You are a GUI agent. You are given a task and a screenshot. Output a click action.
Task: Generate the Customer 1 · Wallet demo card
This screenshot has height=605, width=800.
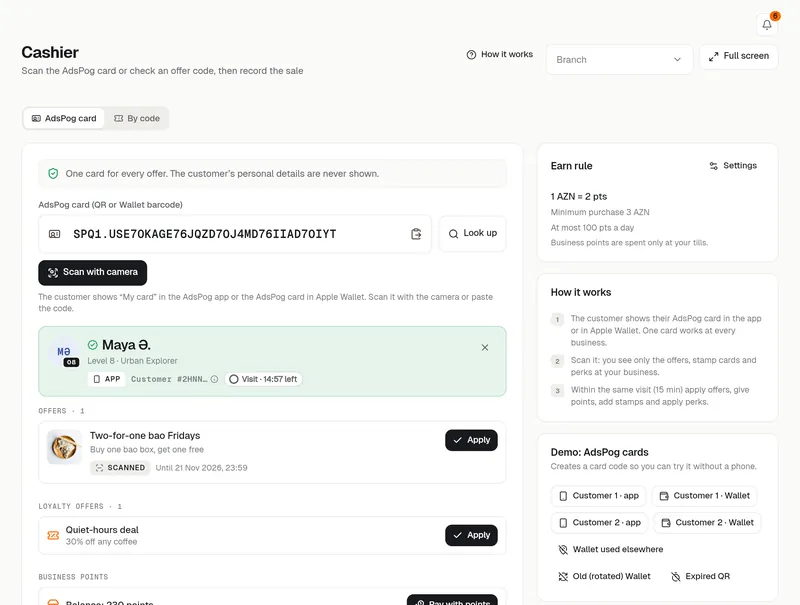[705, 496]
